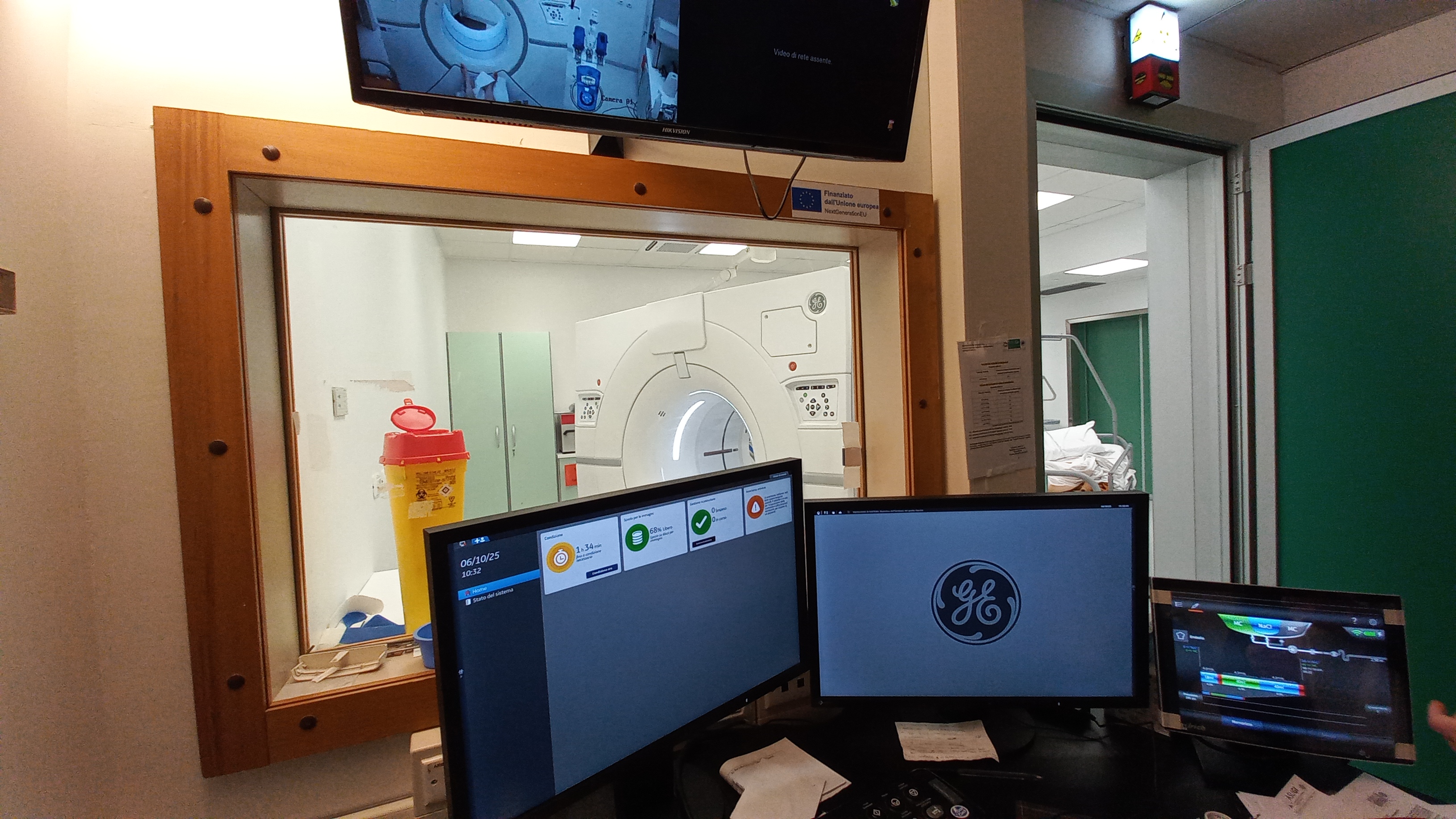Select the syringe tab on injector tablet
The width and height of the screenshot is (1456, 819).
point(1195,606)
